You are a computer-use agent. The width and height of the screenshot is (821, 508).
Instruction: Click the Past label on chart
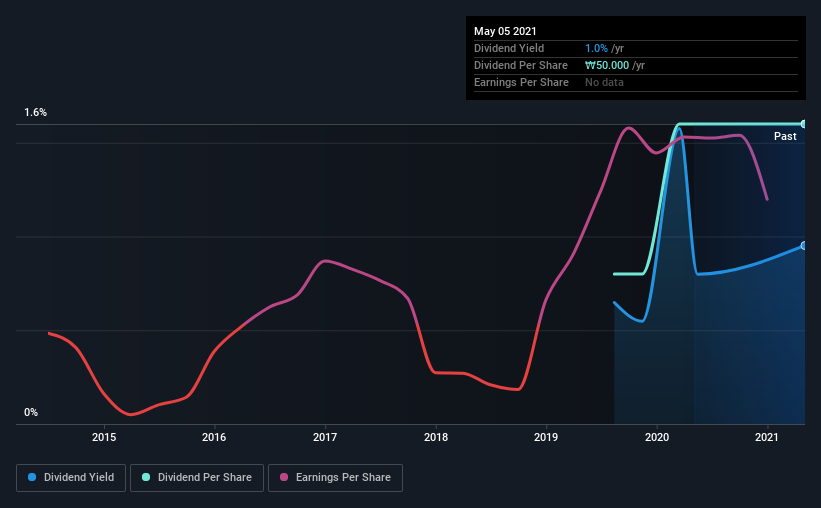pos(785,136)
